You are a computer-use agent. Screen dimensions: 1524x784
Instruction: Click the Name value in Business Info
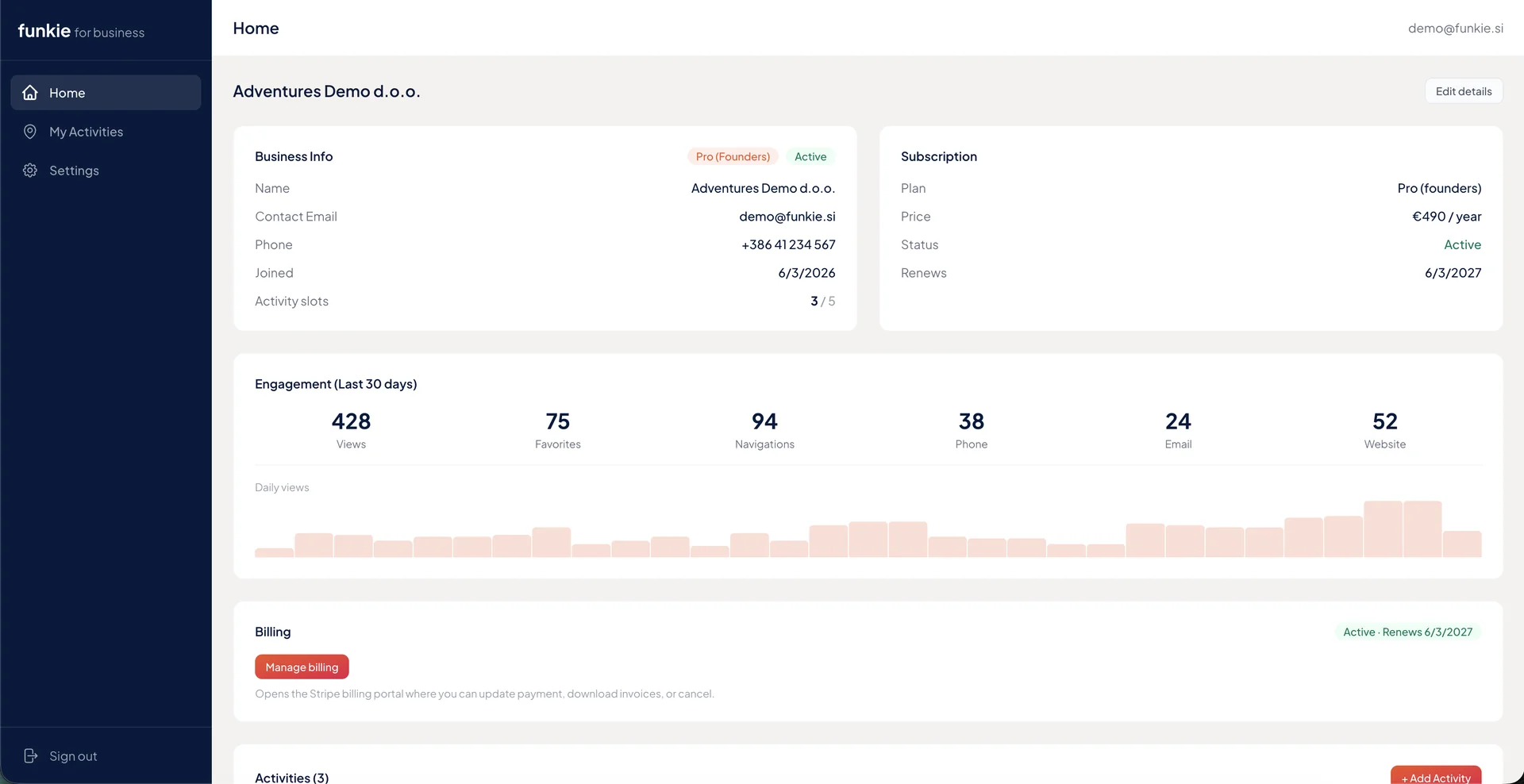point(763,189)
